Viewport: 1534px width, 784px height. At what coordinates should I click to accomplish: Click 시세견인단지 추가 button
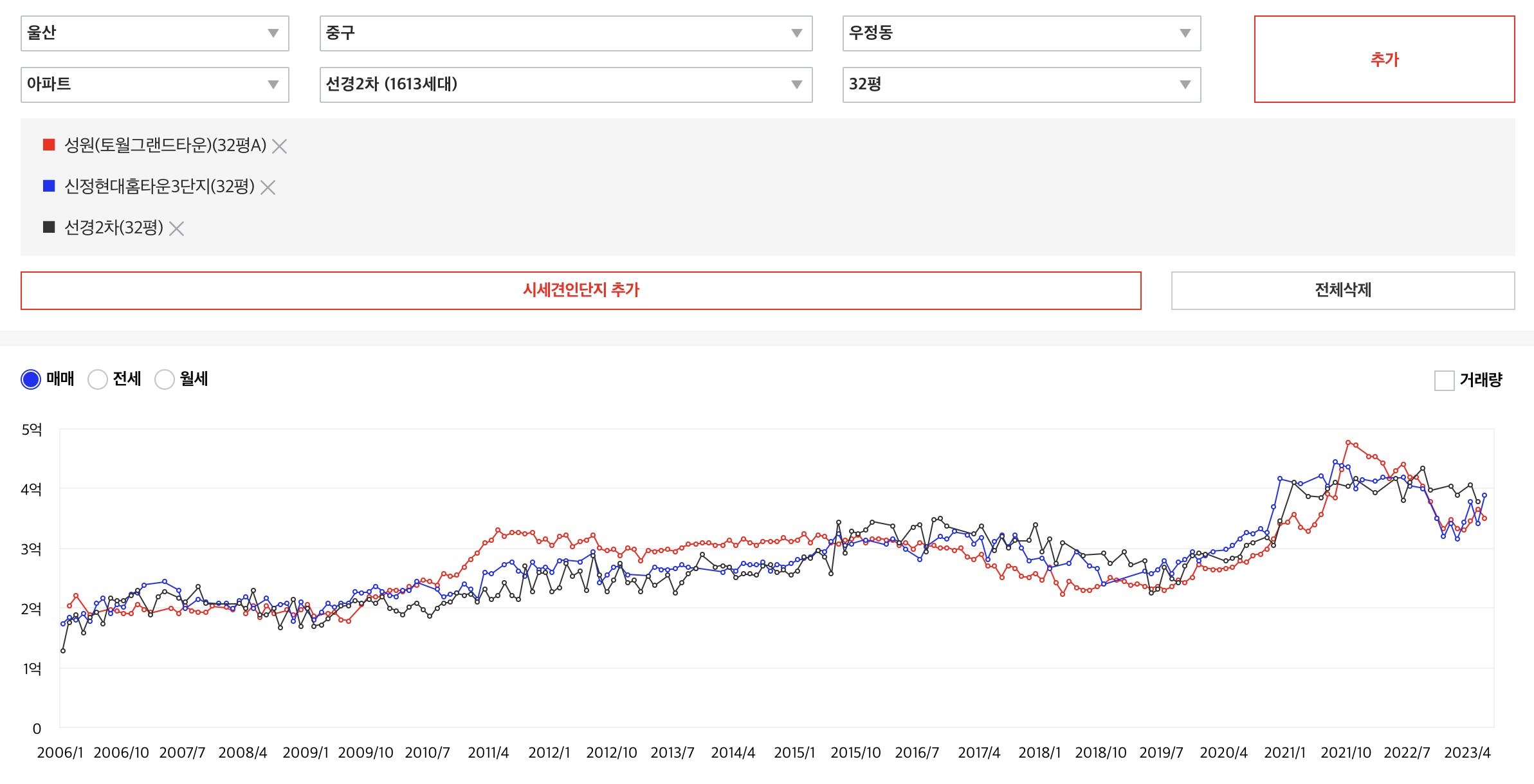581,290
